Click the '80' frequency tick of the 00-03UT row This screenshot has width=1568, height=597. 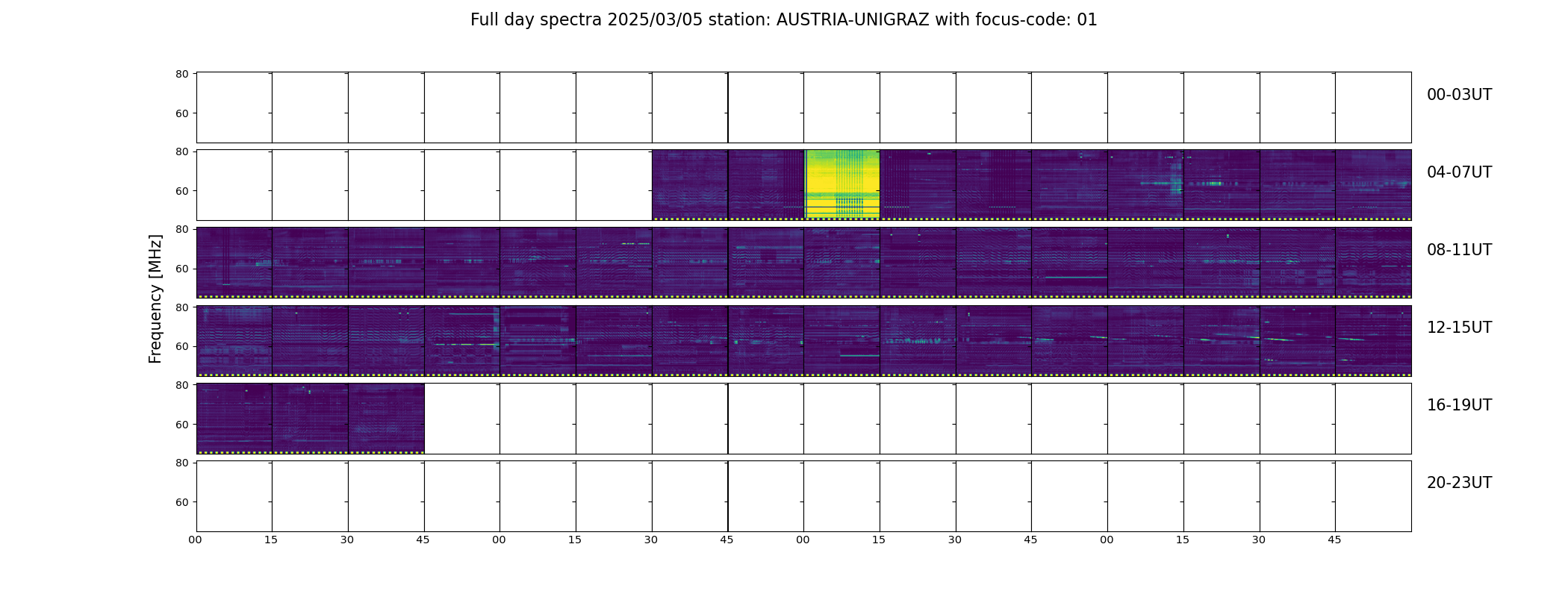pyautogui.click(x=181, y=74)
